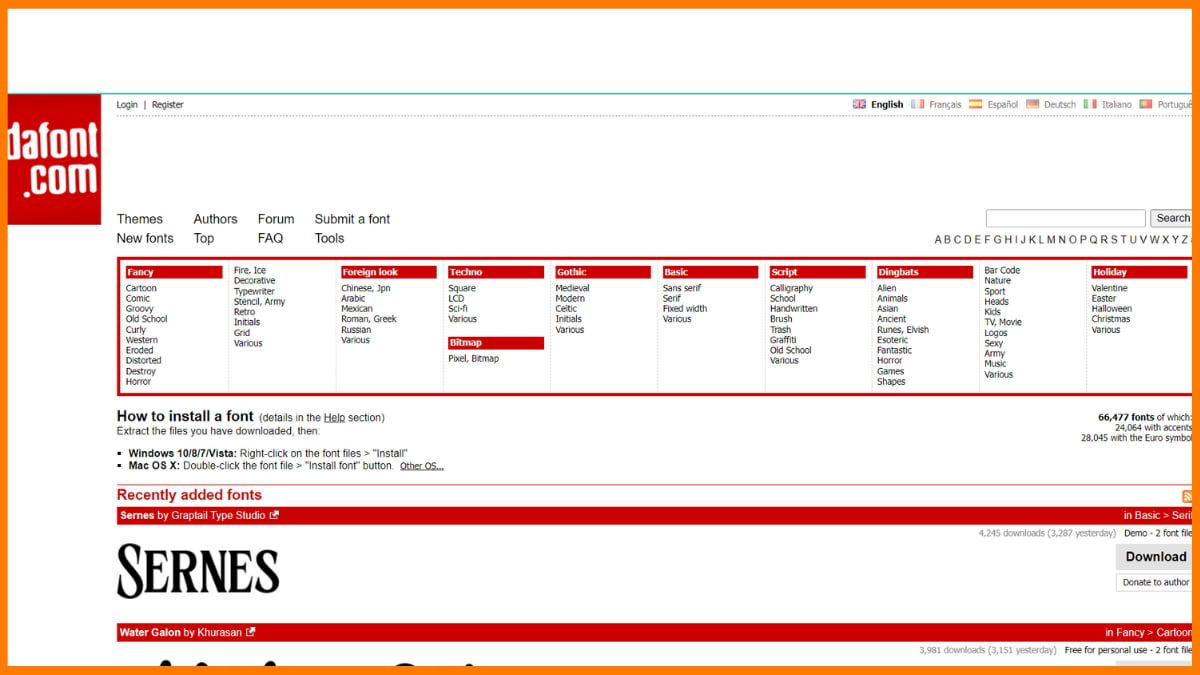This screenshot has width=1200, height=675.
Task: Open the Themes menu item
Action: coord(139,219)
